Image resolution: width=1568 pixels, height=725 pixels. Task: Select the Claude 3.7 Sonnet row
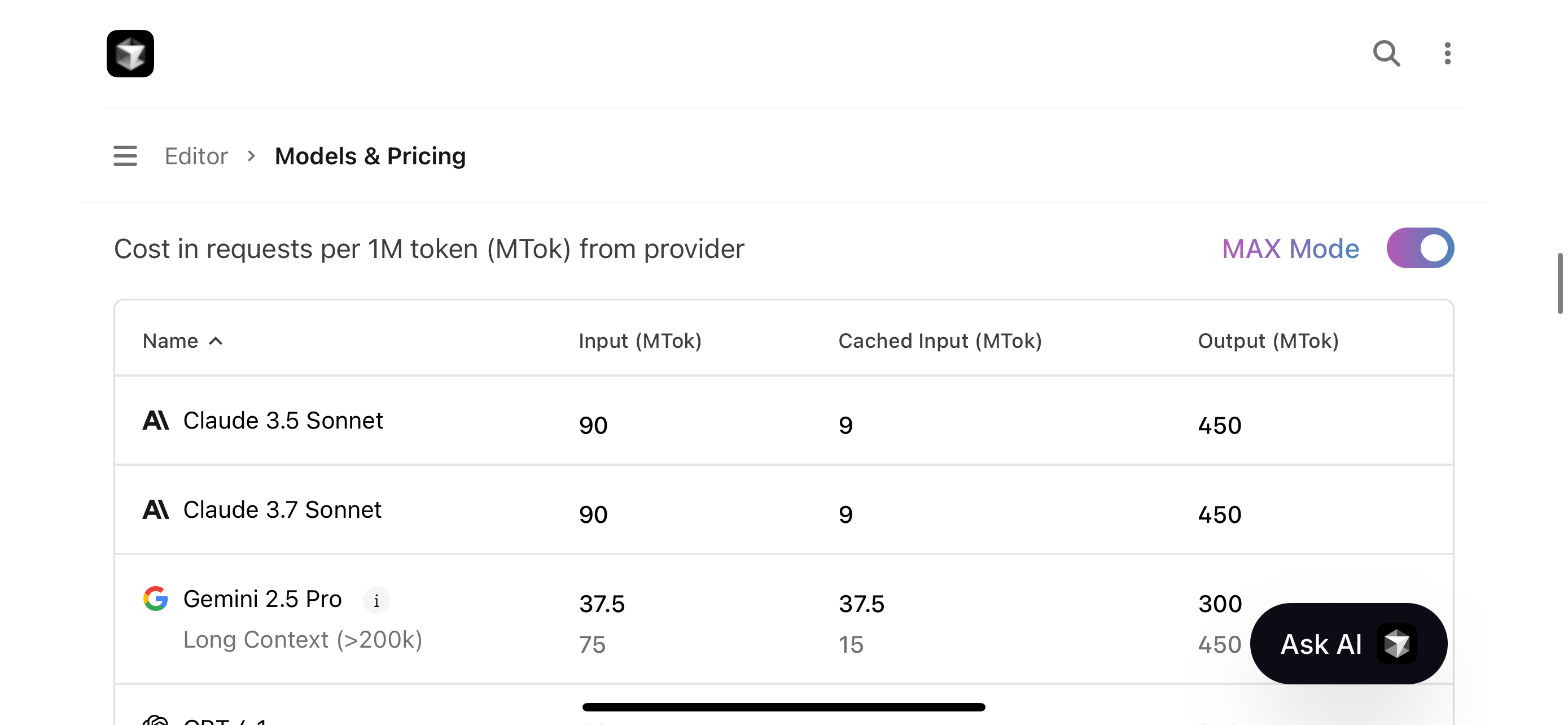tap(783, 509)
